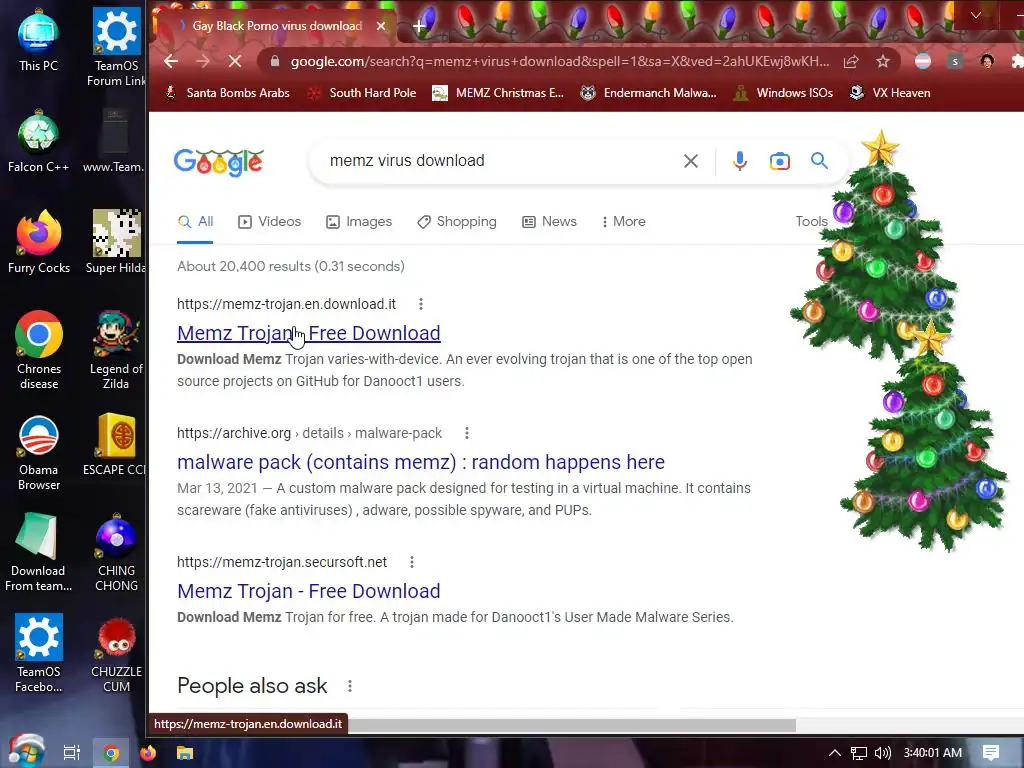Open Chrome tab search dropdown arrow

click(x=976, y=15)
